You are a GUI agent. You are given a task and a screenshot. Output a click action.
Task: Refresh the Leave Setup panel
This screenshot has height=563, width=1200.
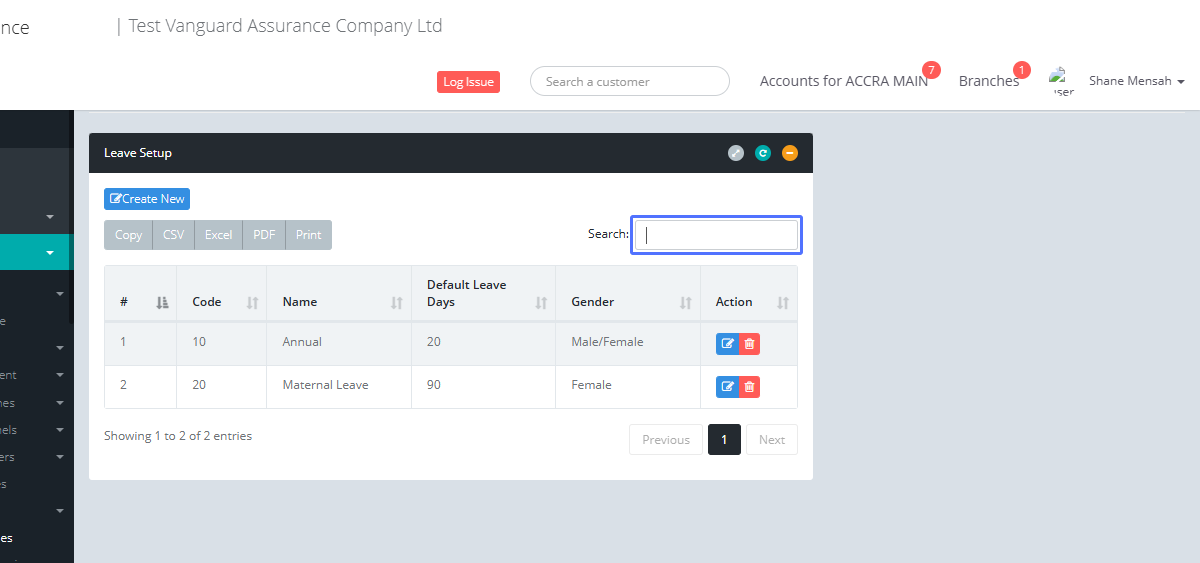[763, 153]
